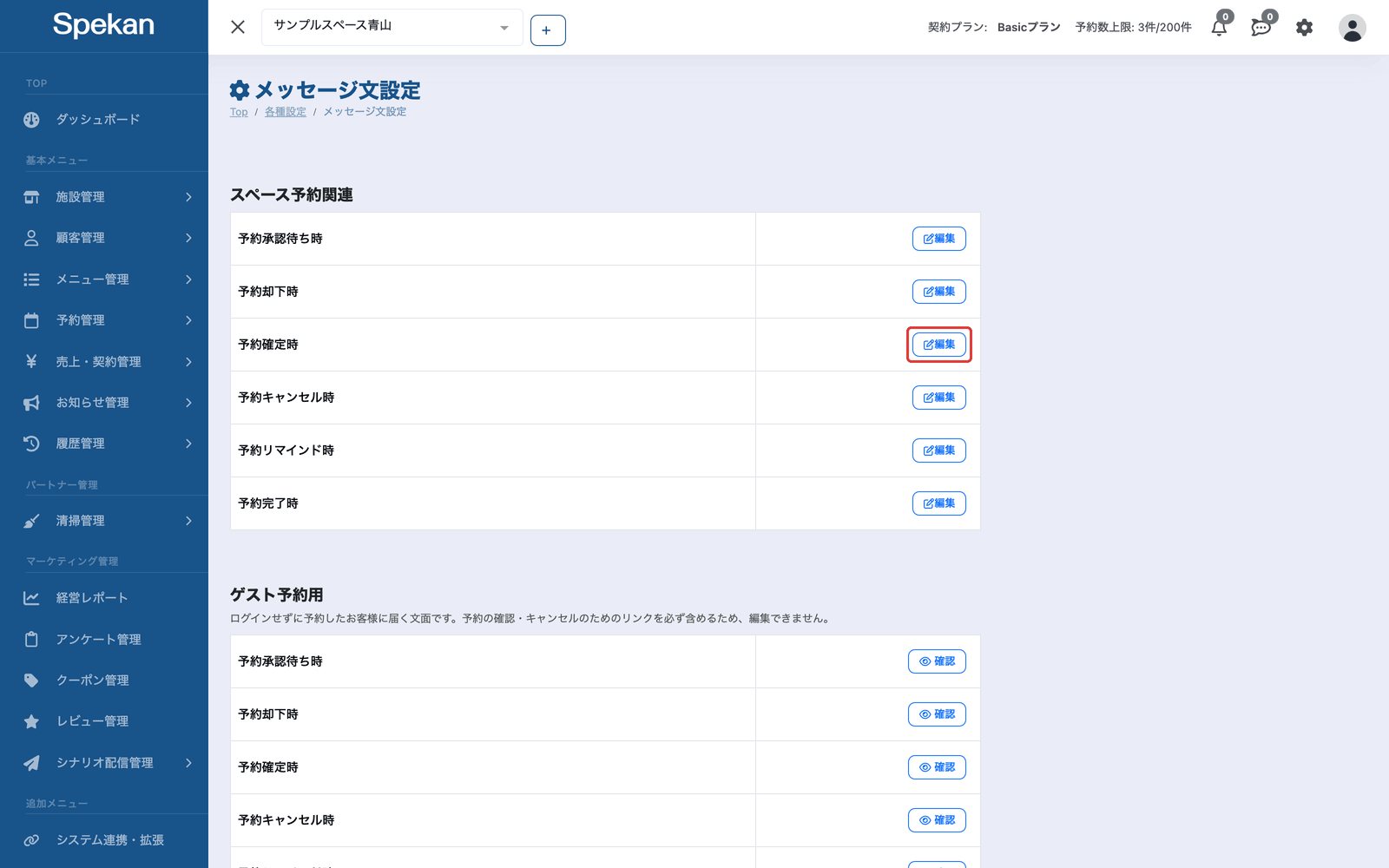Viewport: 1389px width, 868px height.
Task: Expand 履歴管理 sidebar menu
Action: 104,444
